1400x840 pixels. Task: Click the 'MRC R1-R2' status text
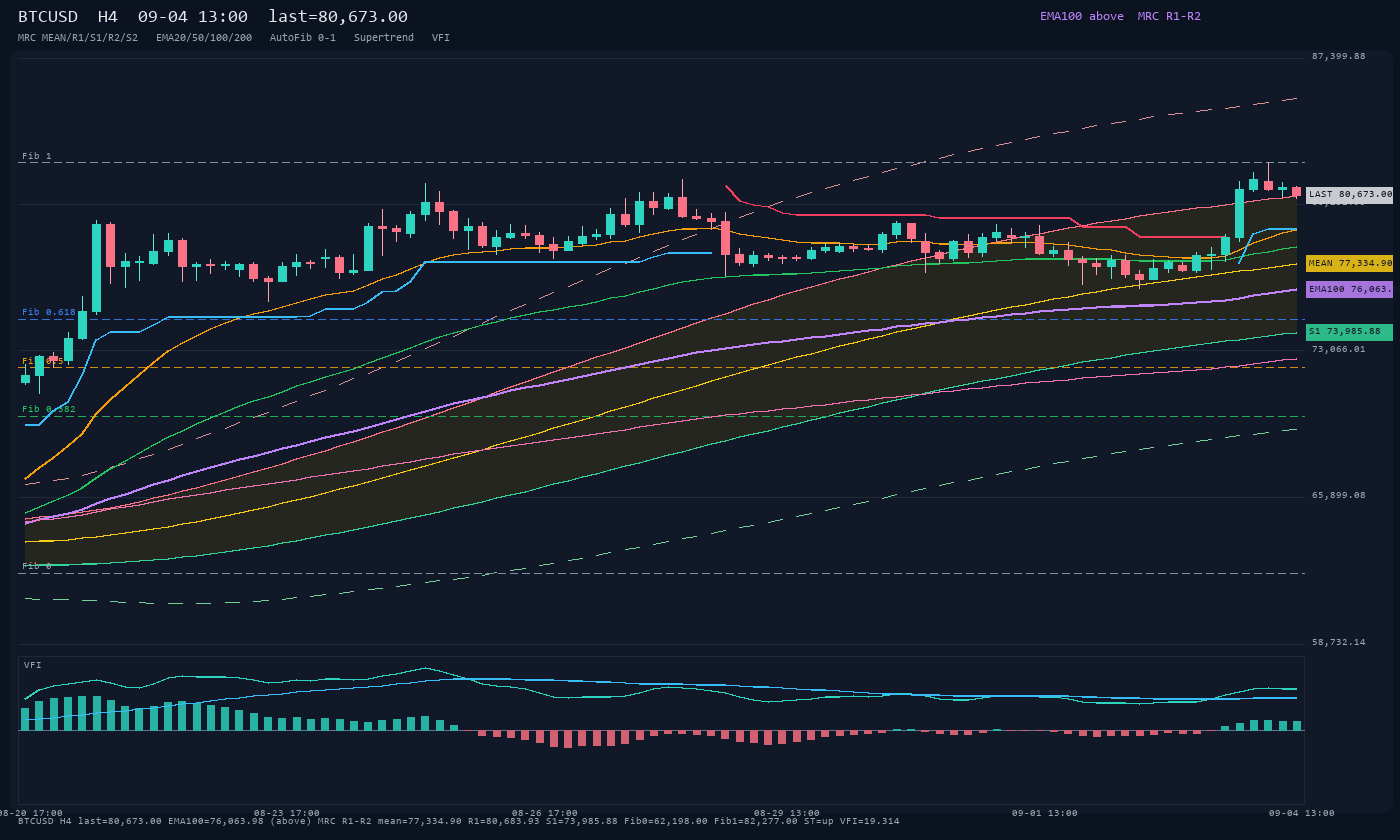(1169, 16)
